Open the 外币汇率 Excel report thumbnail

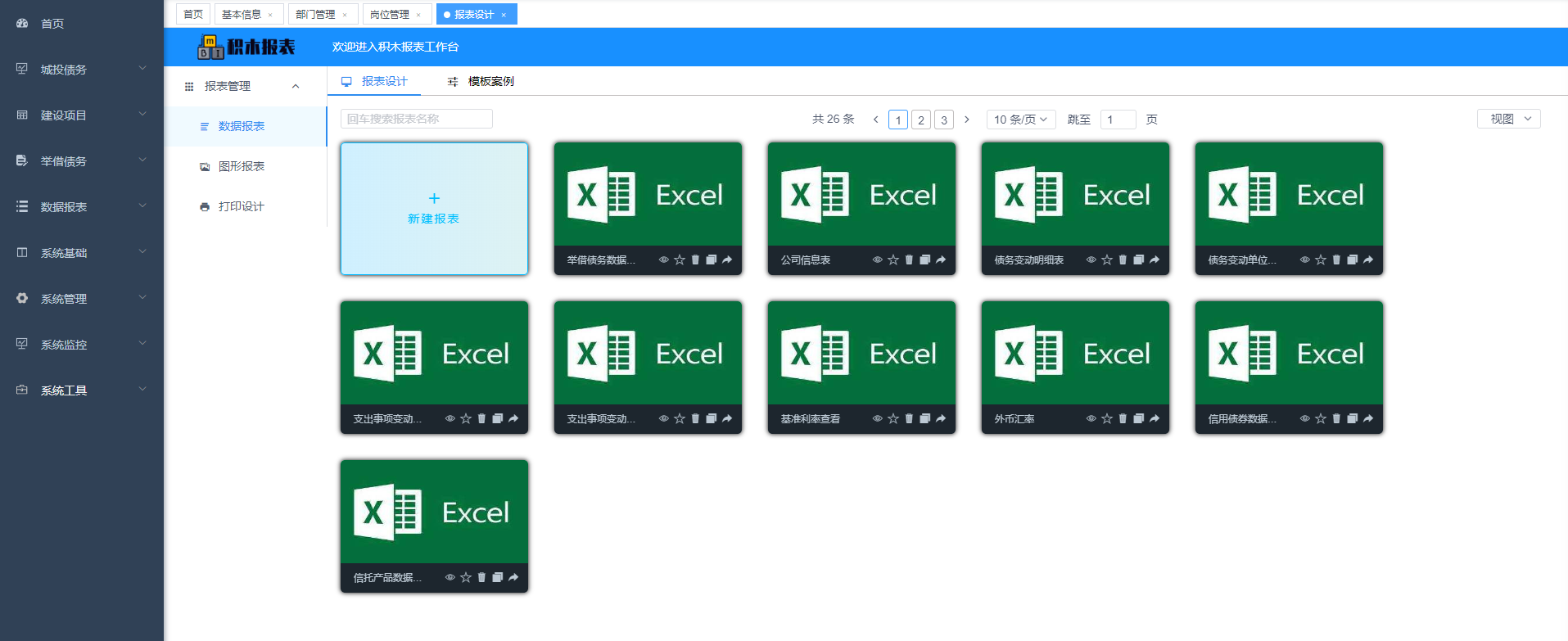[x=1075, y=353]
